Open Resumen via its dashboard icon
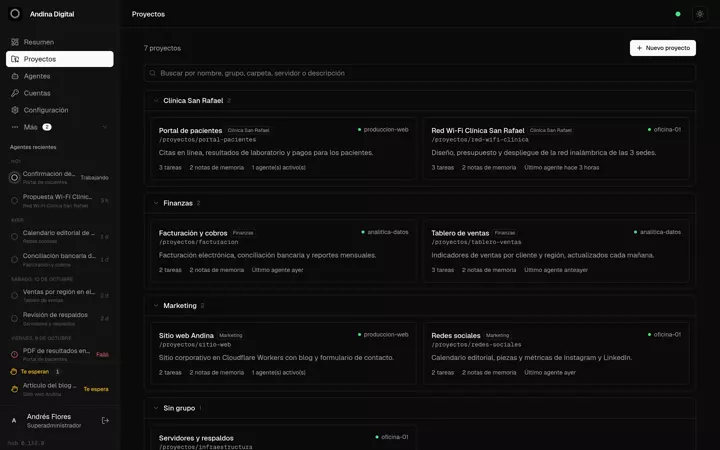The height and width of the screenshot is (450, 720). 15,42
